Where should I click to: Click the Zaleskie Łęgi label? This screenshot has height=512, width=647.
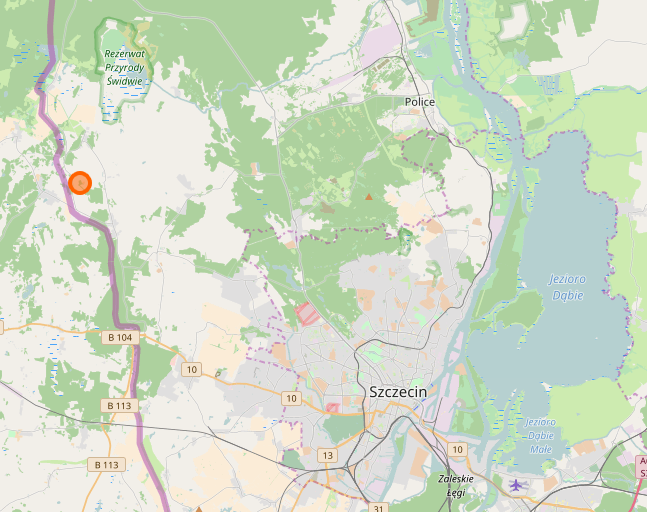pos(456,486)
